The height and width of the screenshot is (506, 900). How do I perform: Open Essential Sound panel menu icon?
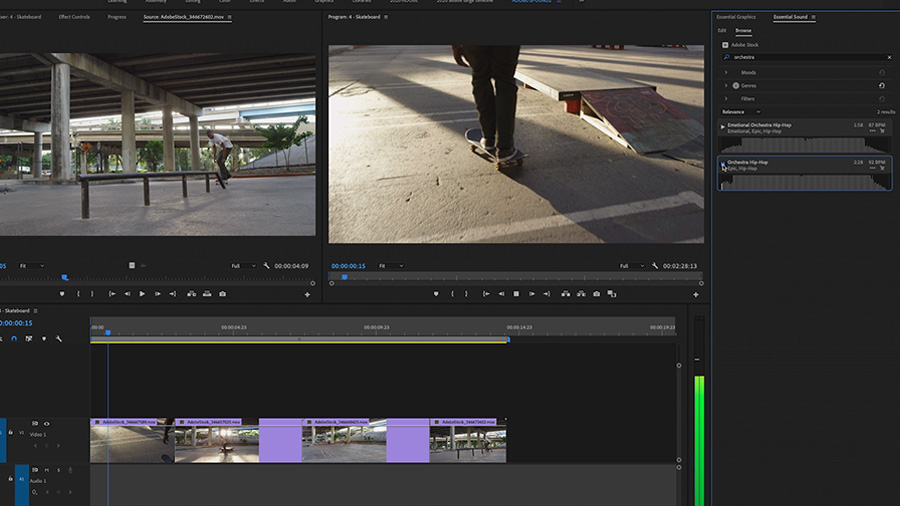pos(813,17)
